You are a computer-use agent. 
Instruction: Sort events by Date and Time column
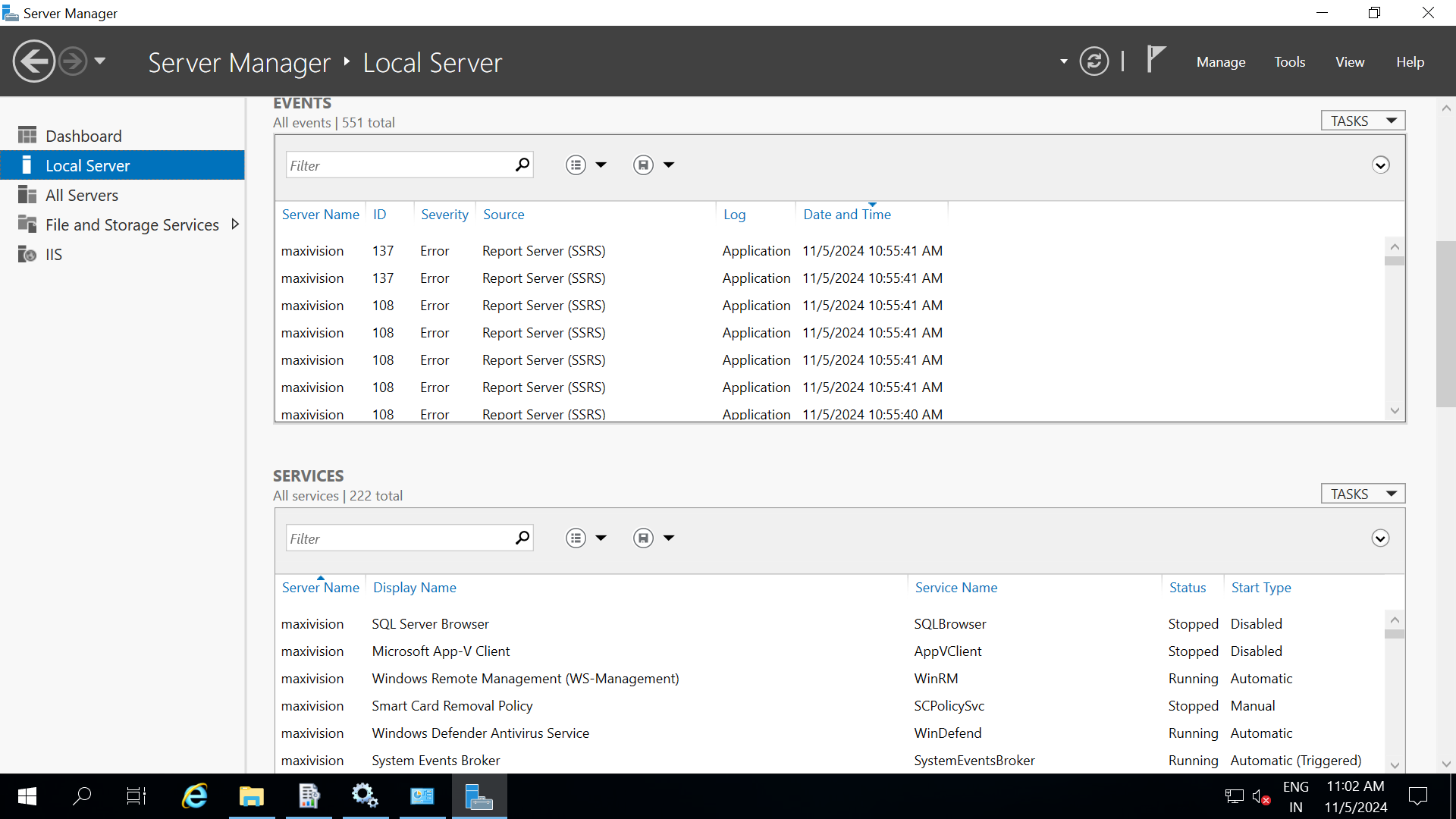pos(847,215)
